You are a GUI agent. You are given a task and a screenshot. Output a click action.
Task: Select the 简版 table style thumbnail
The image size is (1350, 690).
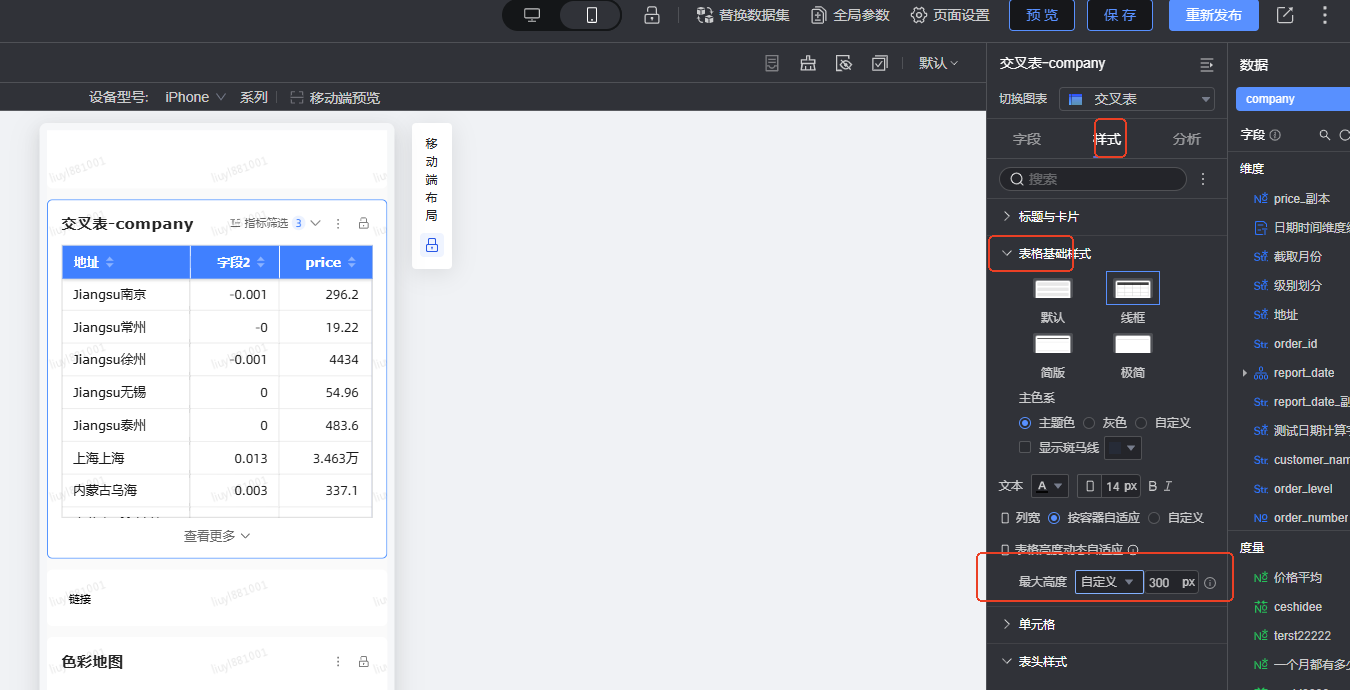1052,344
